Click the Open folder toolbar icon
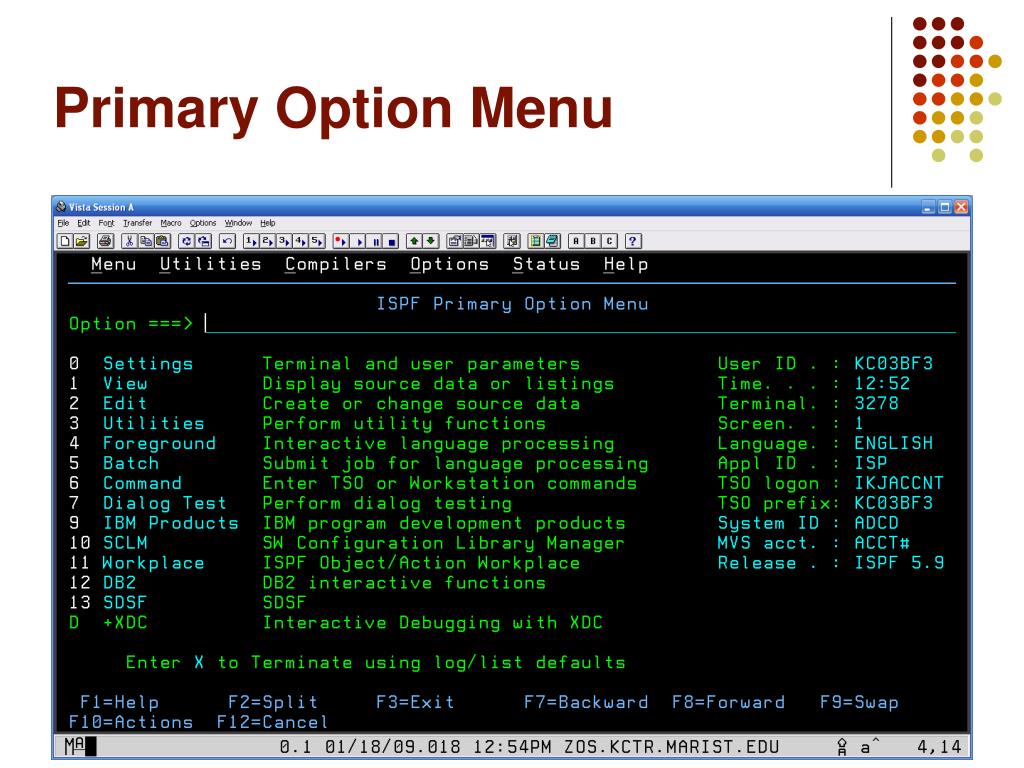Image resolution: width=1024 pixels, height=768 pixels. (x=82, y=242)
